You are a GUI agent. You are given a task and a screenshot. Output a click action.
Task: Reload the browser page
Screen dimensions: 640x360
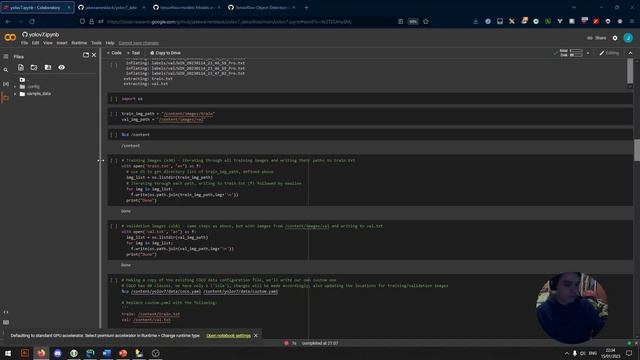[x=32, y=22]
